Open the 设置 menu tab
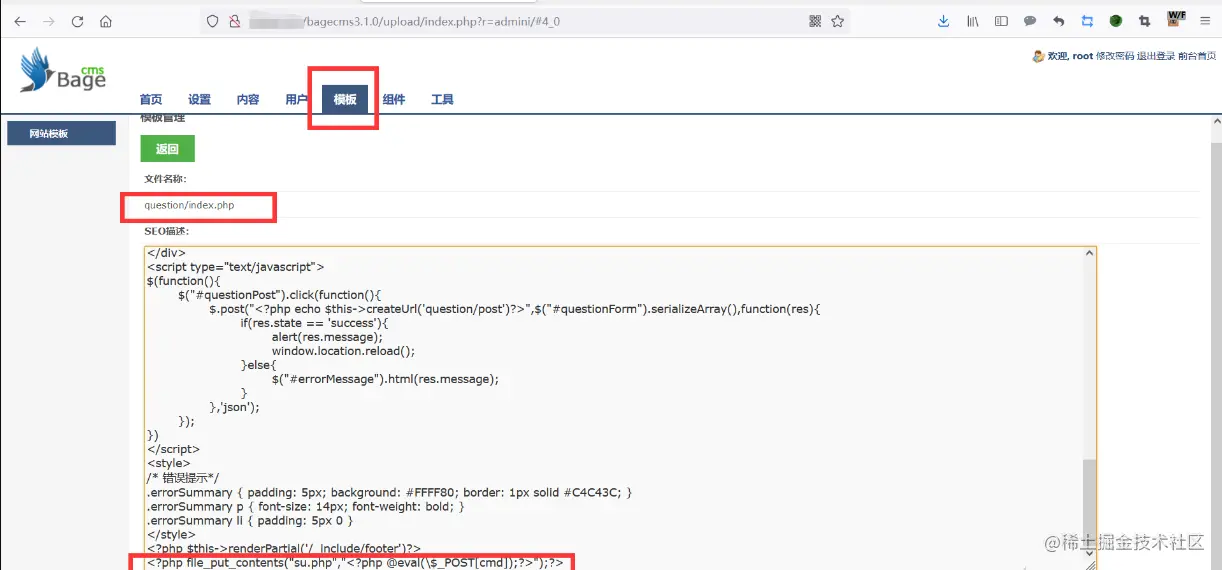Viewport: 1222px width, 570px height. tap(200, 99)
